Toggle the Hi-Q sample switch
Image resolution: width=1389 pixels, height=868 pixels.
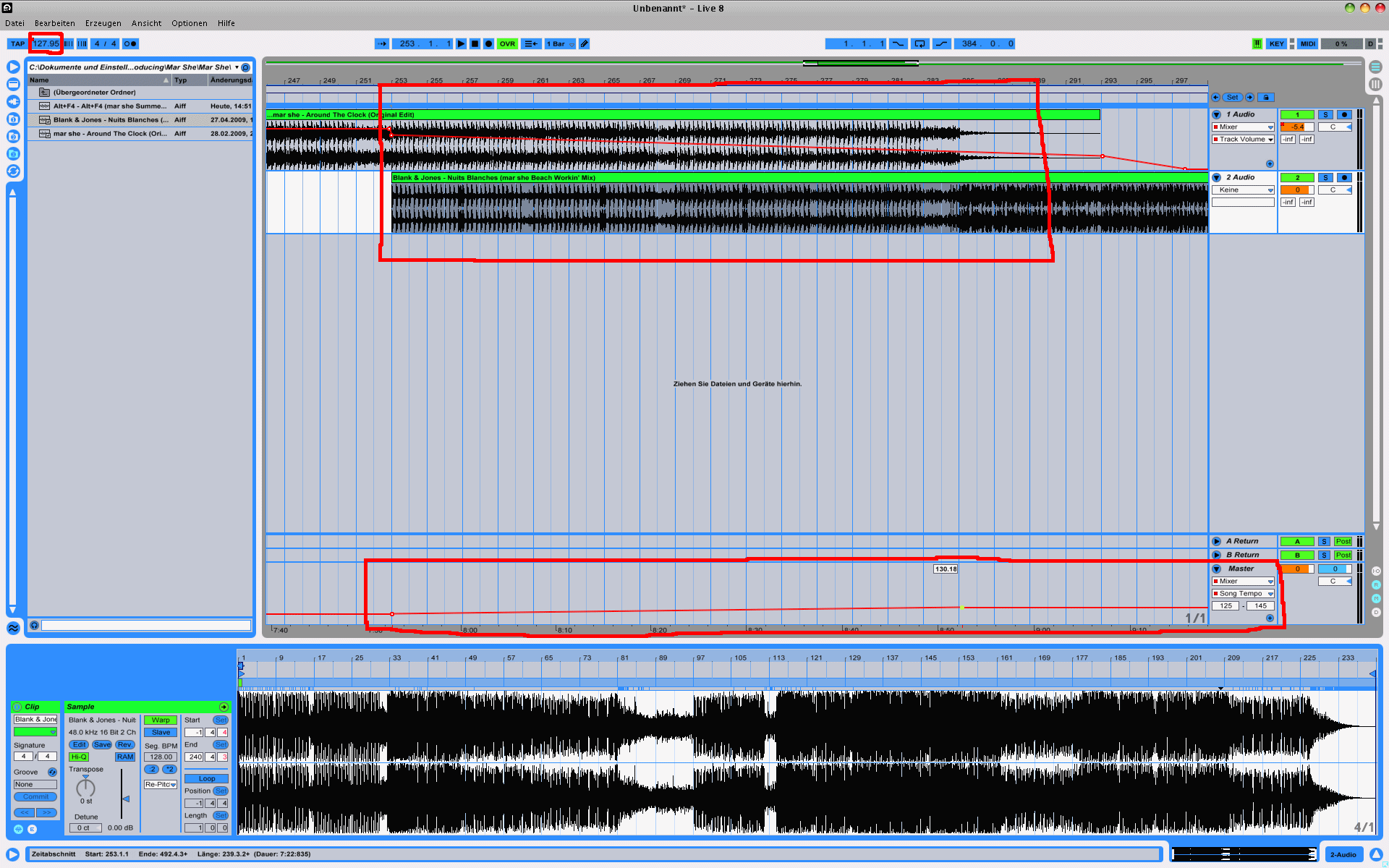pyautogui.click(x=79, y=757)
